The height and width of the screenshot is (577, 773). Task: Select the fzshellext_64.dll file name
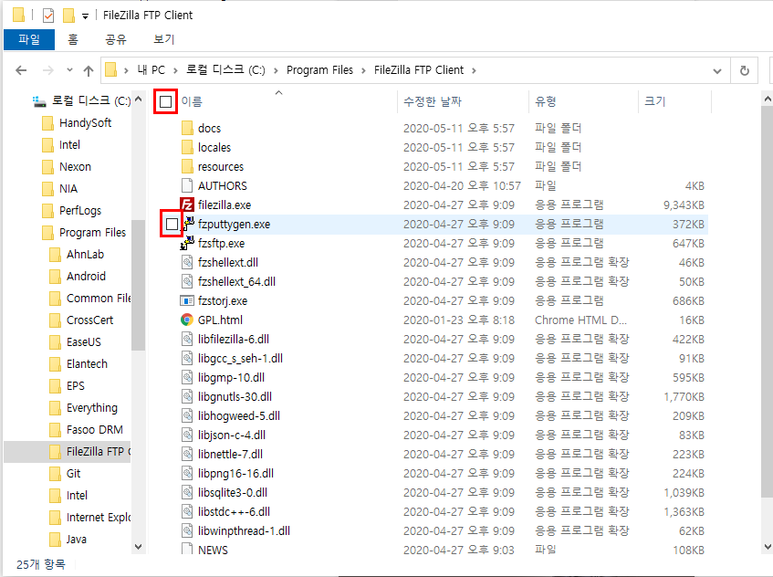click(x=237, y=282)
